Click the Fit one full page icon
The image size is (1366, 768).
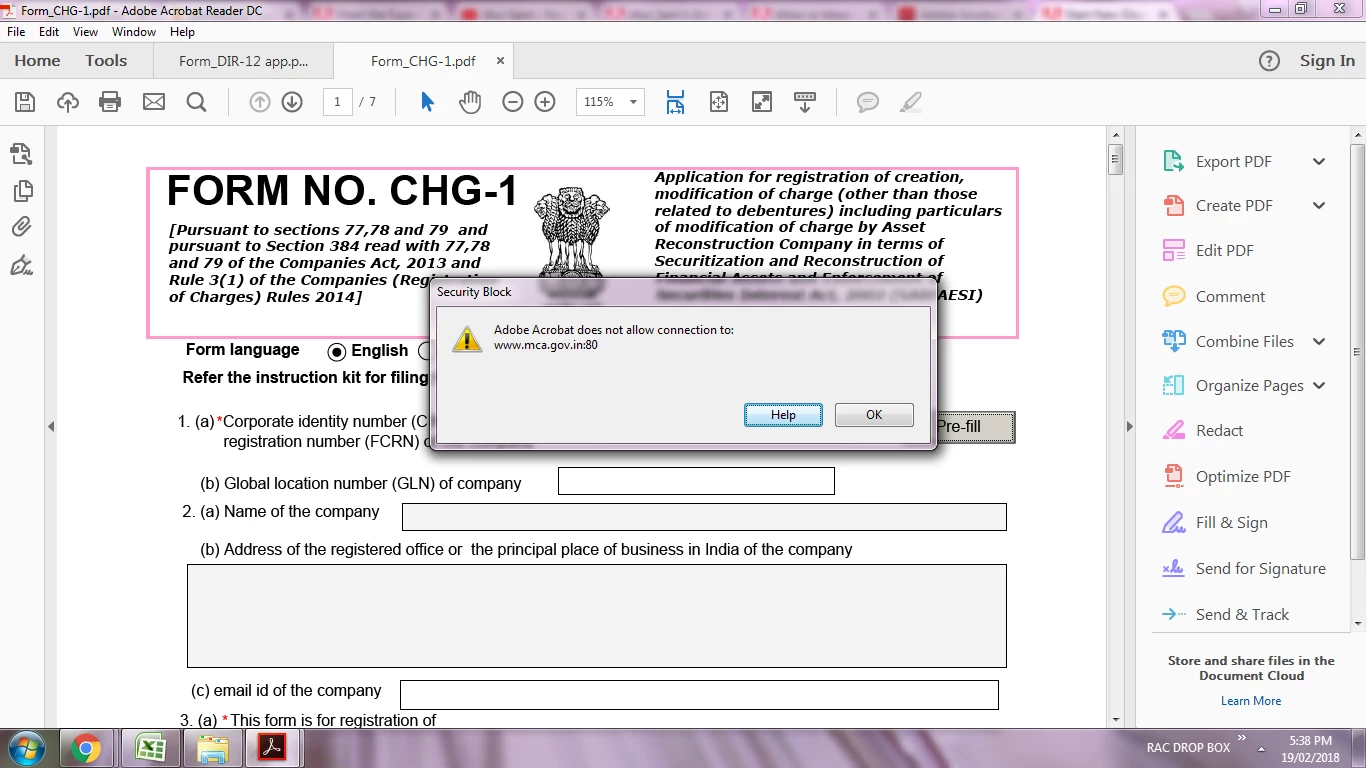tap(718, 102)
